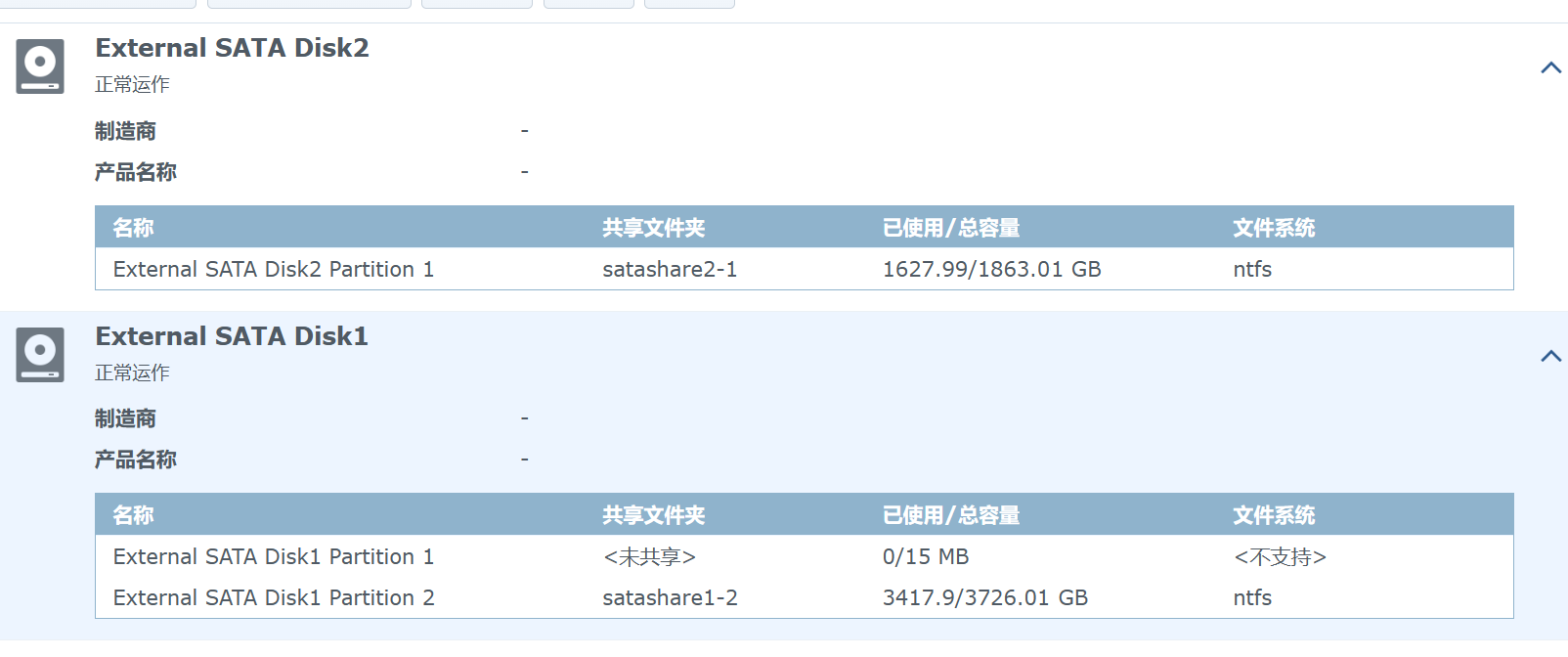This screenshot has width=1568, height=657.
Task: Select the External SATA Disk1 Partition 2 row
Action: [x=804, y=597]
